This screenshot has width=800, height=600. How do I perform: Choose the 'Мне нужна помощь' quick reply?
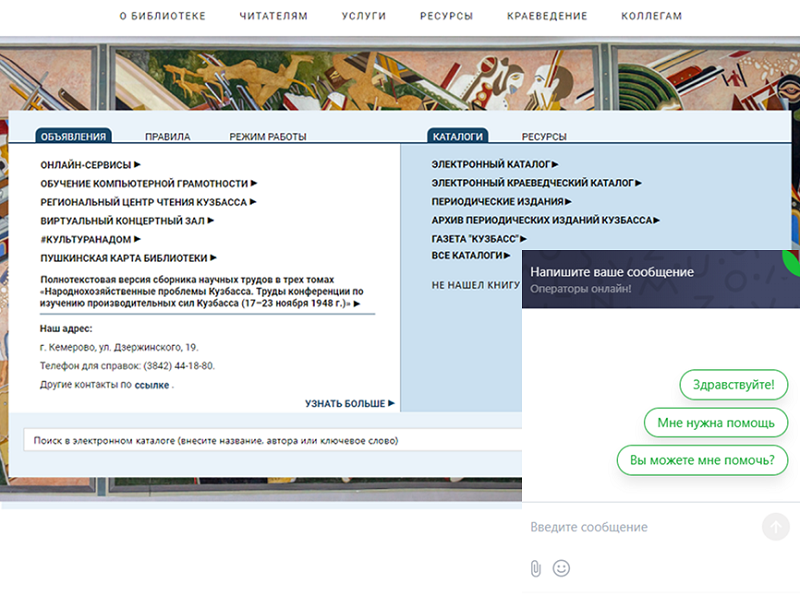point(715,422)
